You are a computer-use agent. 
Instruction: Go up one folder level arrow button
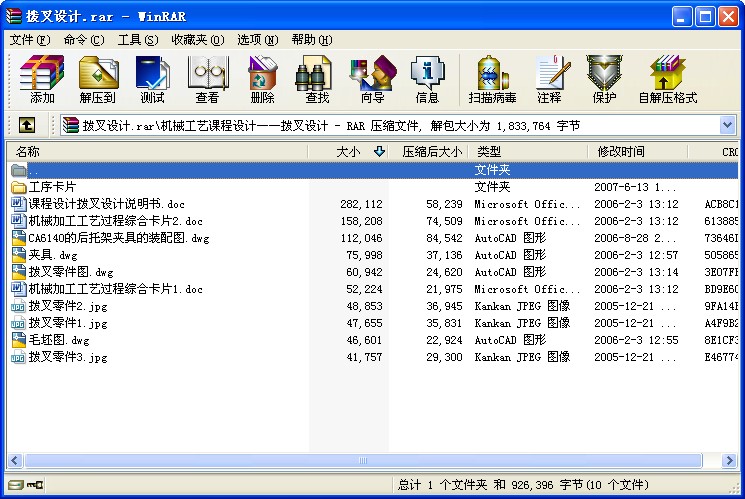coord(27,125)
